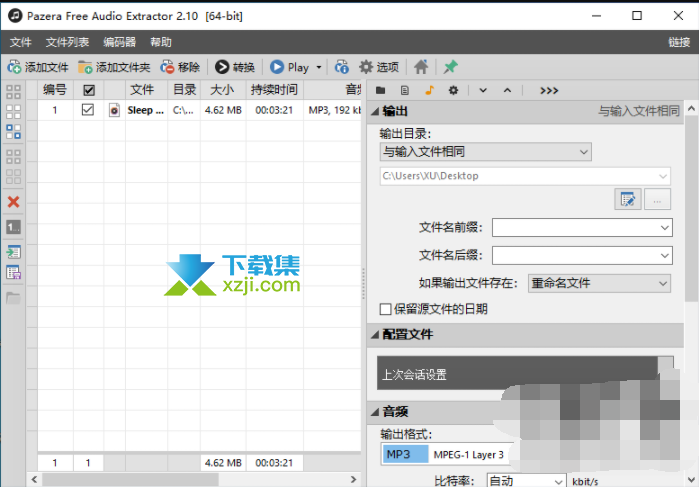Open the 文件列表 menu

[x=67, y=42]
